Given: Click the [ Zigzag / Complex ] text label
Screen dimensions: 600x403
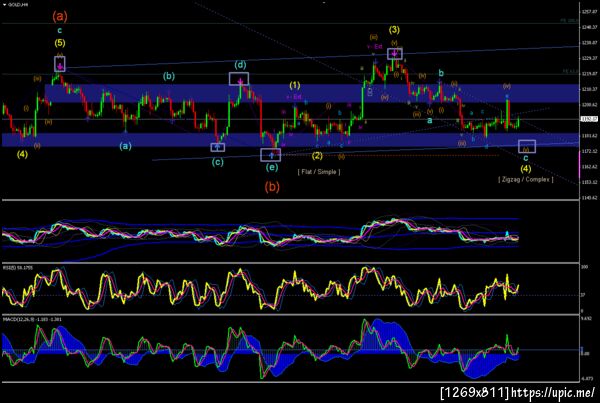Looking at the screenshot, I should pos(525,179).
